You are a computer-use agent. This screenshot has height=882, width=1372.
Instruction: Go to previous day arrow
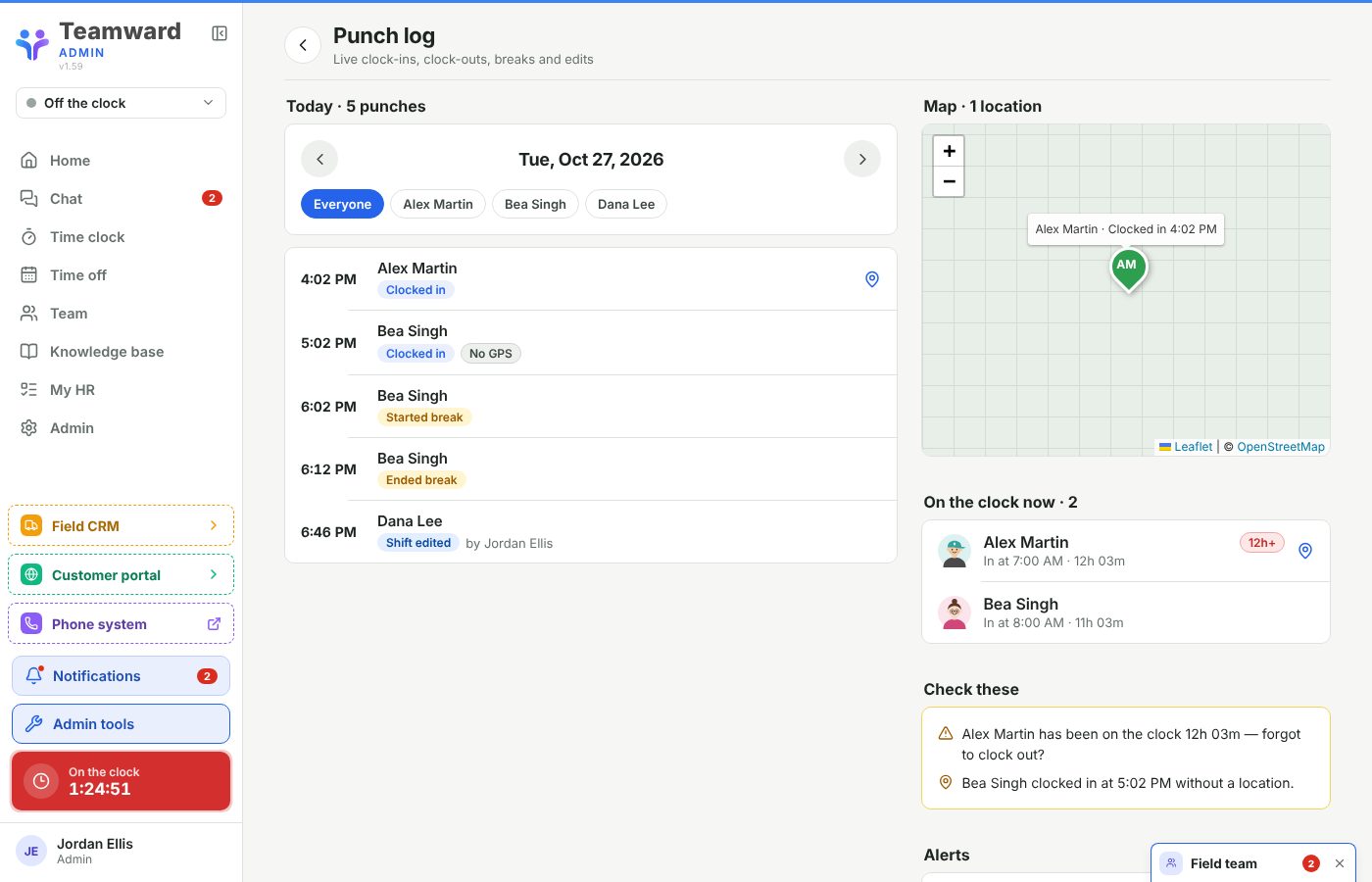tap(319, 159)
